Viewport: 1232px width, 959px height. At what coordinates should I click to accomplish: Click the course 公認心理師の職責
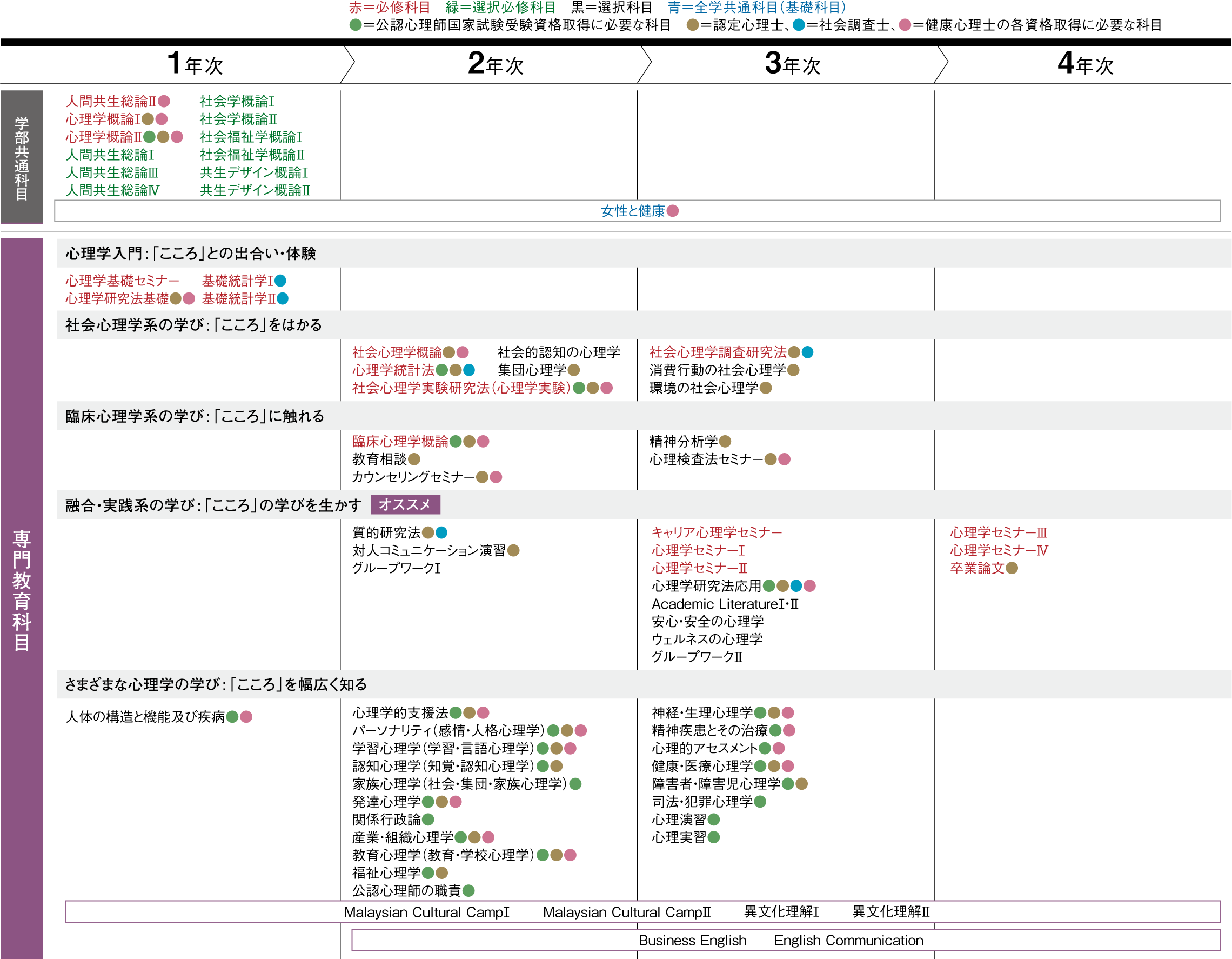[x=407, y=891]
